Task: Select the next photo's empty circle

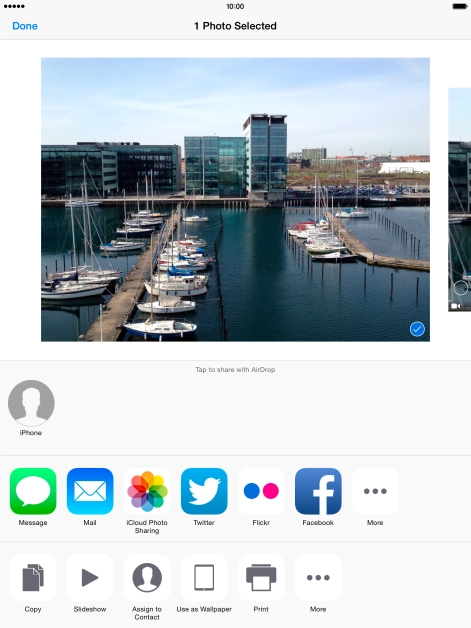Action: point(460,288)
